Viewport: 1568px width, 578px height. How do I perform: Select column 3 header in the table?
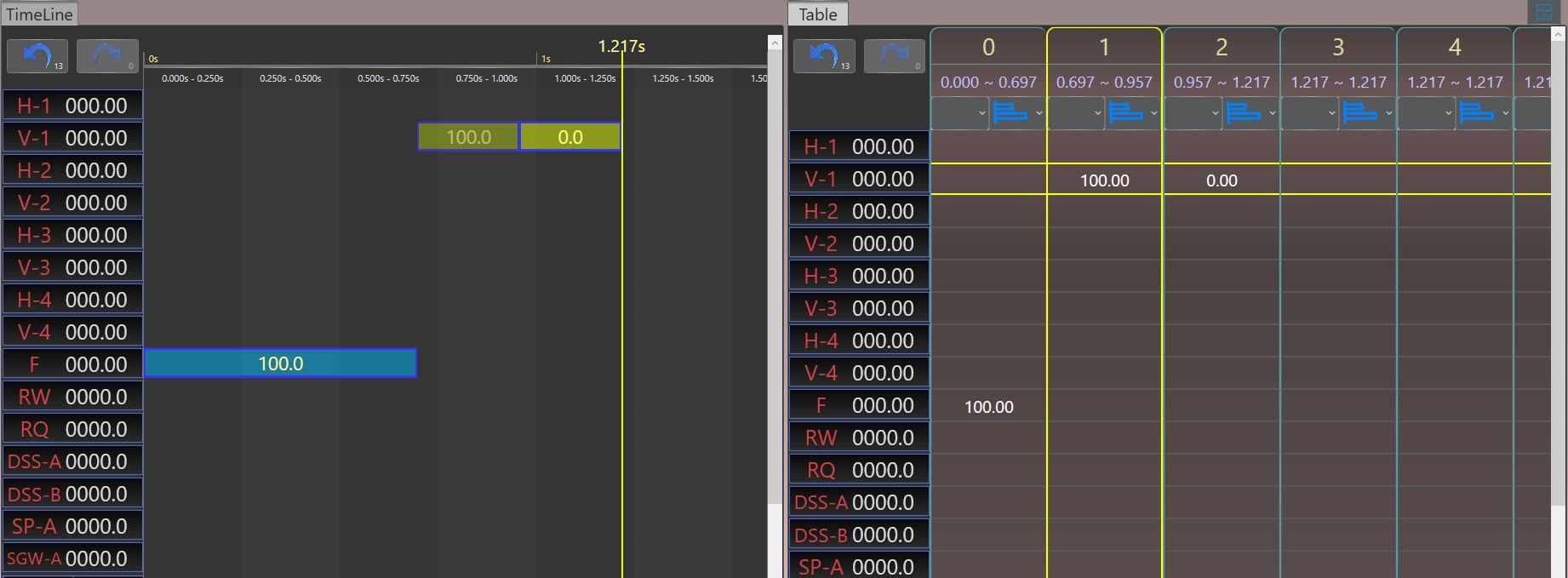pos(1337,47)
